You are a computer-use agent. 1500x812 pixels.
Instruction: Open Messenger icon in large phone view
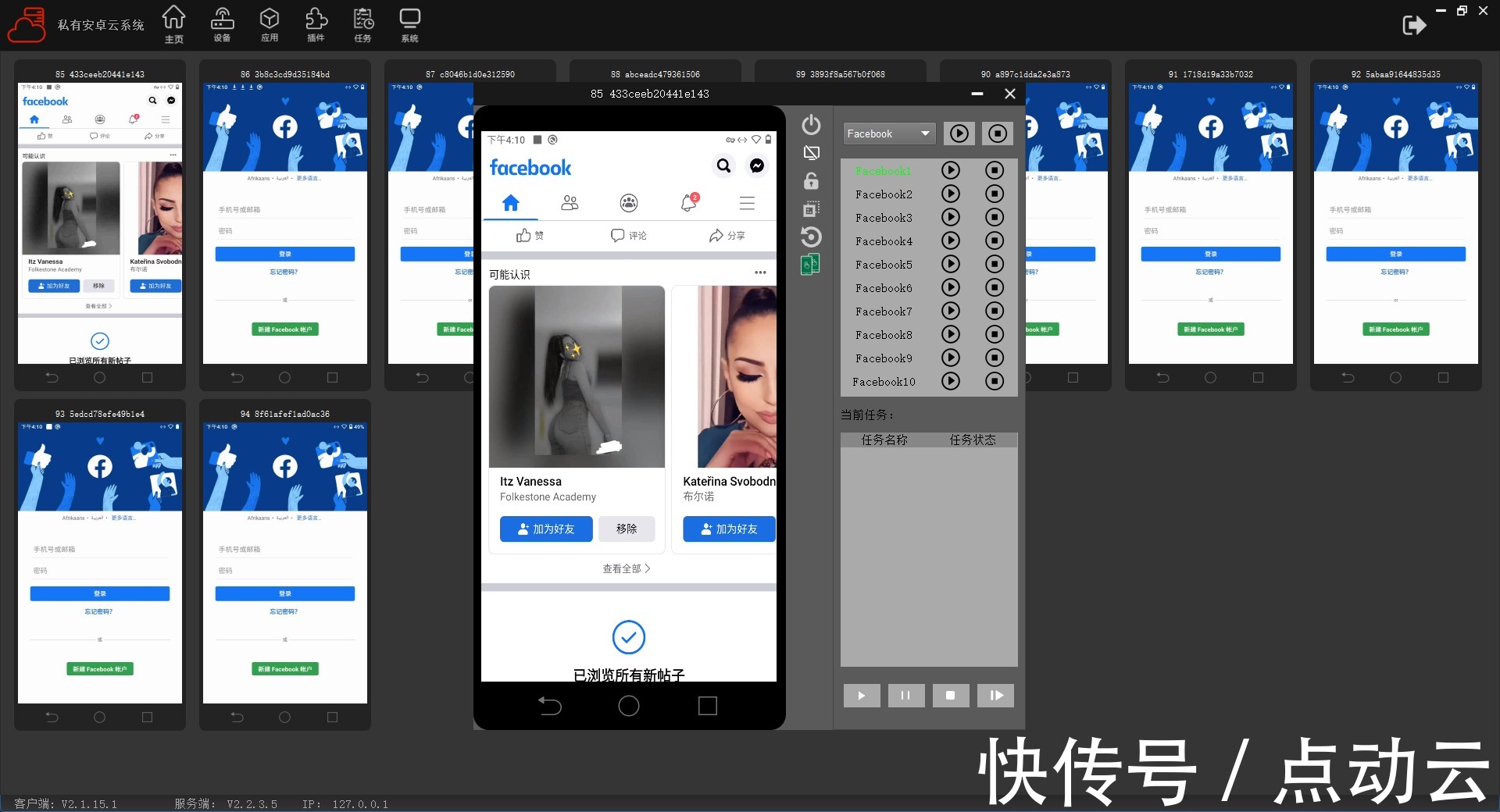tap(757, 166)
